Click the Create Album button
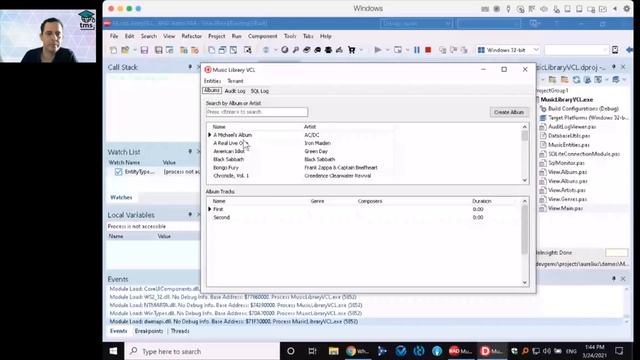The width and height of the screenshot is (640, 360). 509,112
